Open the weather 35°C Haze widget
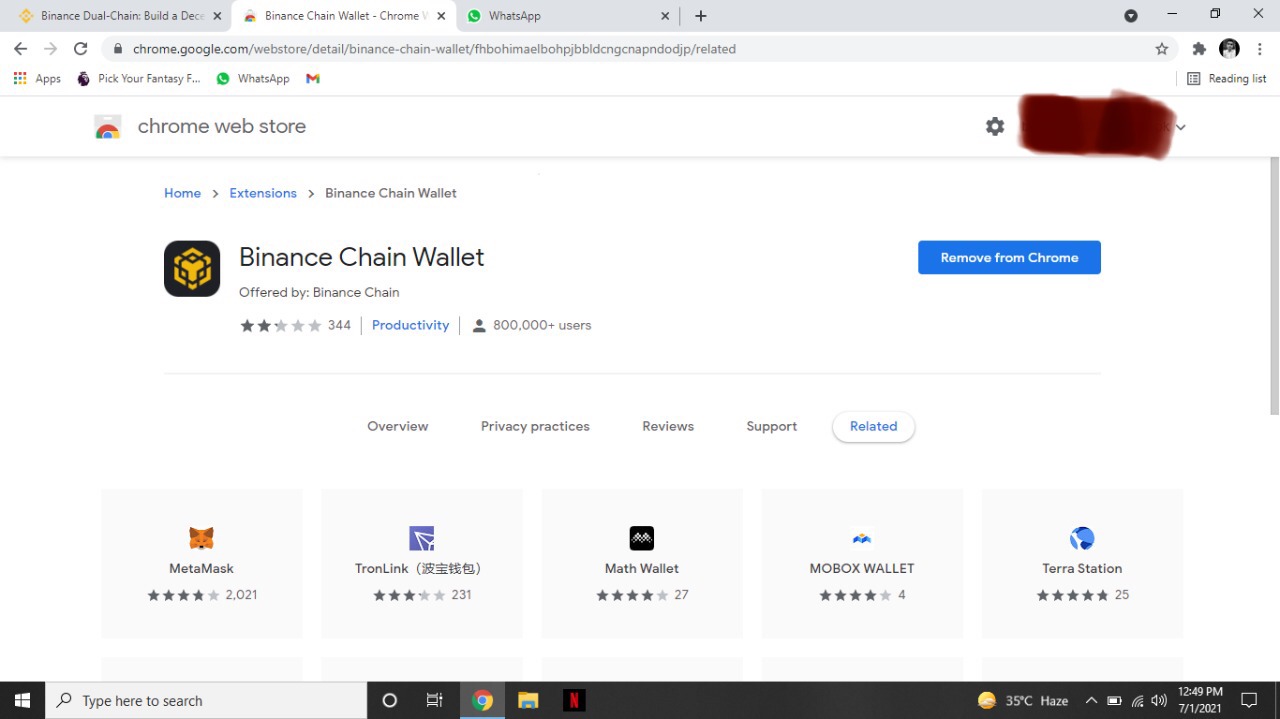1280x719 pixels. (1023, 700)
